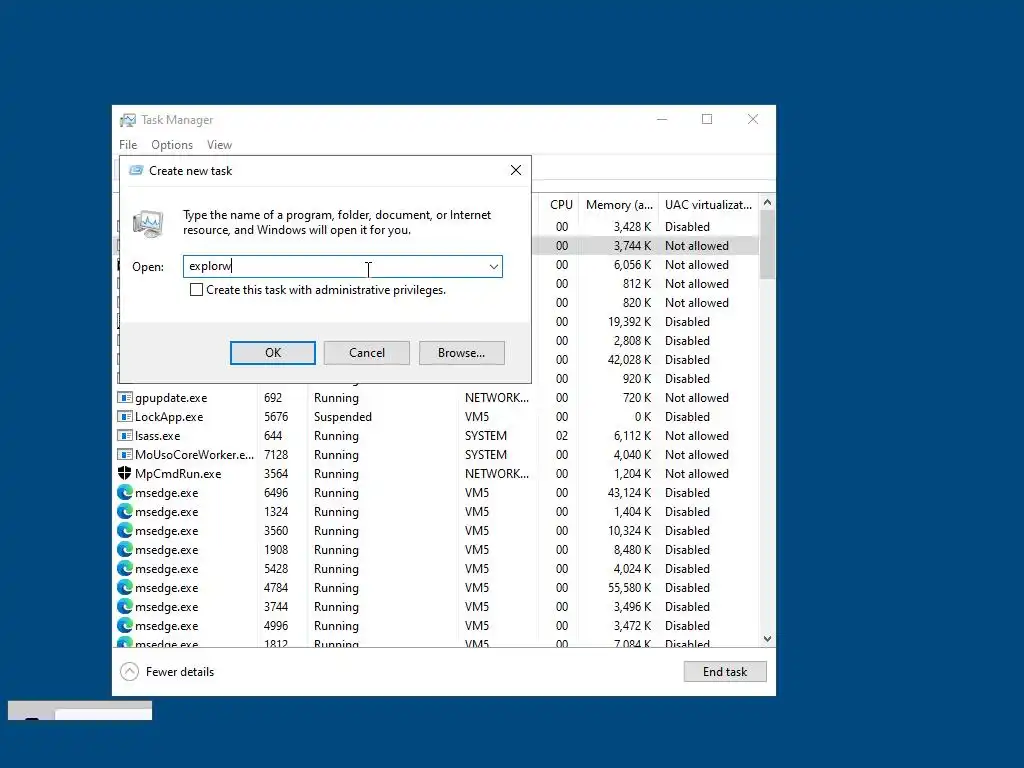
Task: Click OK in Create new task
Action: pos(273,353)
